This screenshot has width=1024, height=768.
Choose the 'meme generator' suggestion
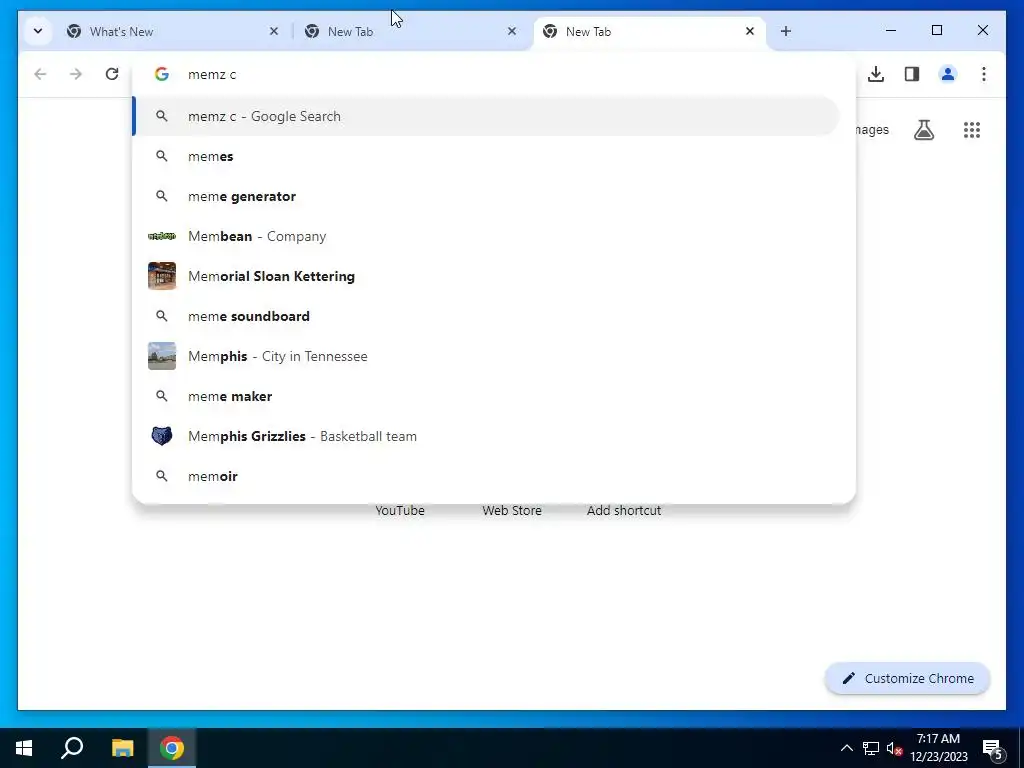coord(486,196)
